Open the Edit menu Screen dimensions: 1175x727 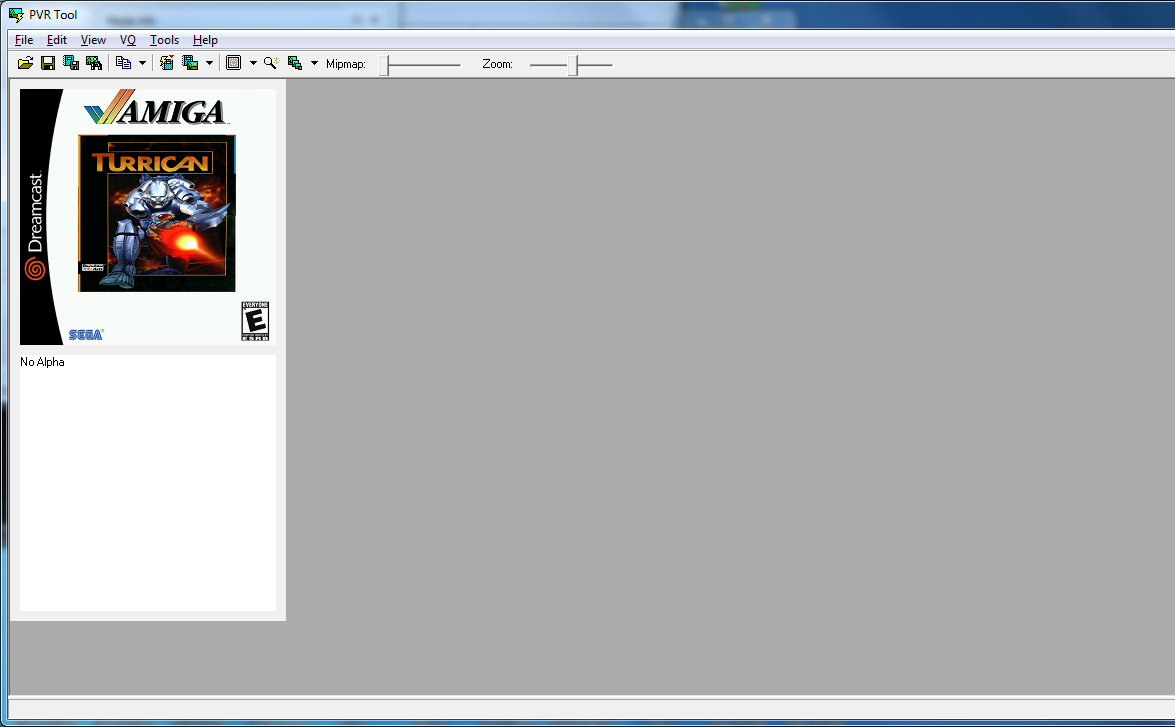57,40
